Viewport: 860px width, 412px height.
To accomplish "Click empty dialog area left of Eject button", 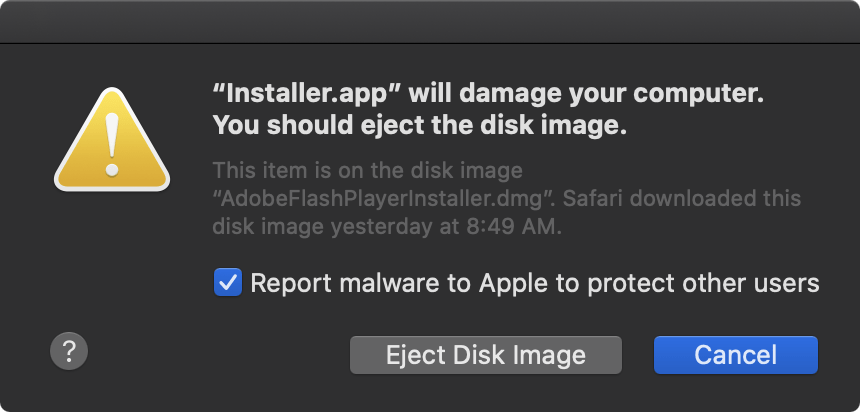I will [220, 354].
